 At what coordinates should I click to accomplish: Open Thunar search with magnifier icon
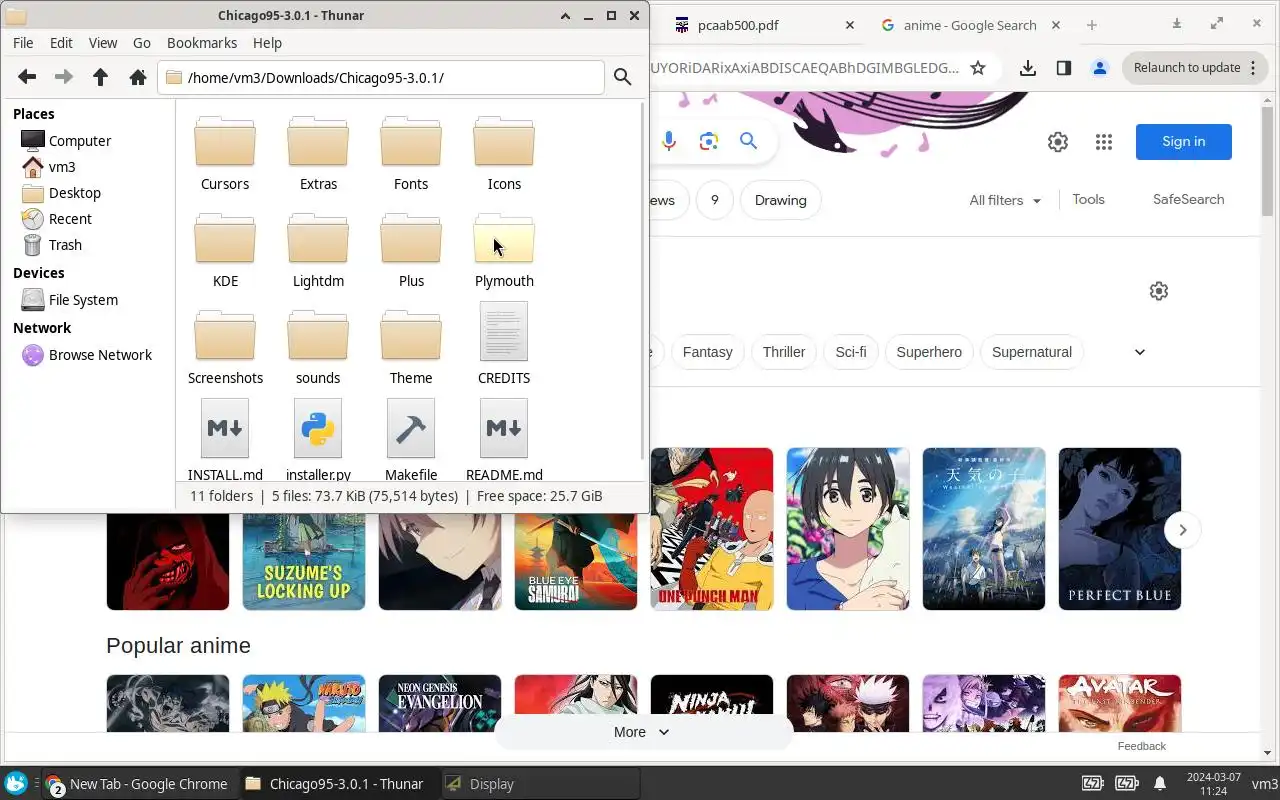coord(622,77)
